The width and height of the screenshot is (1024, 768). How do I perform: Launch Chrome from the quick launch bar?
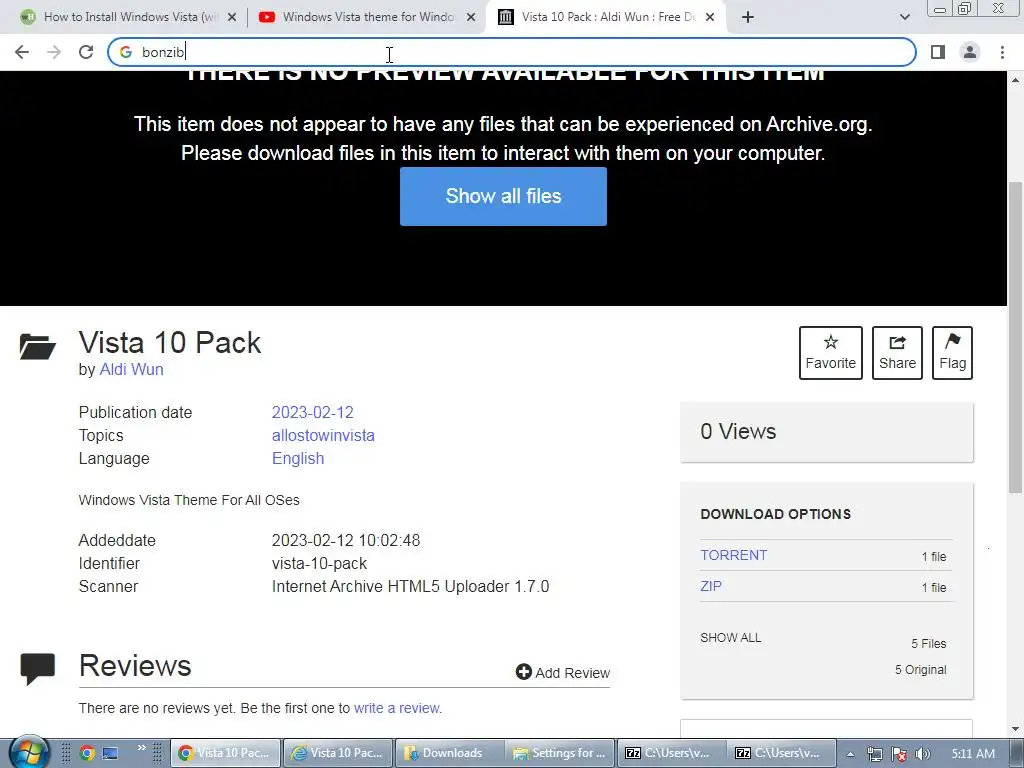(87, 753)
